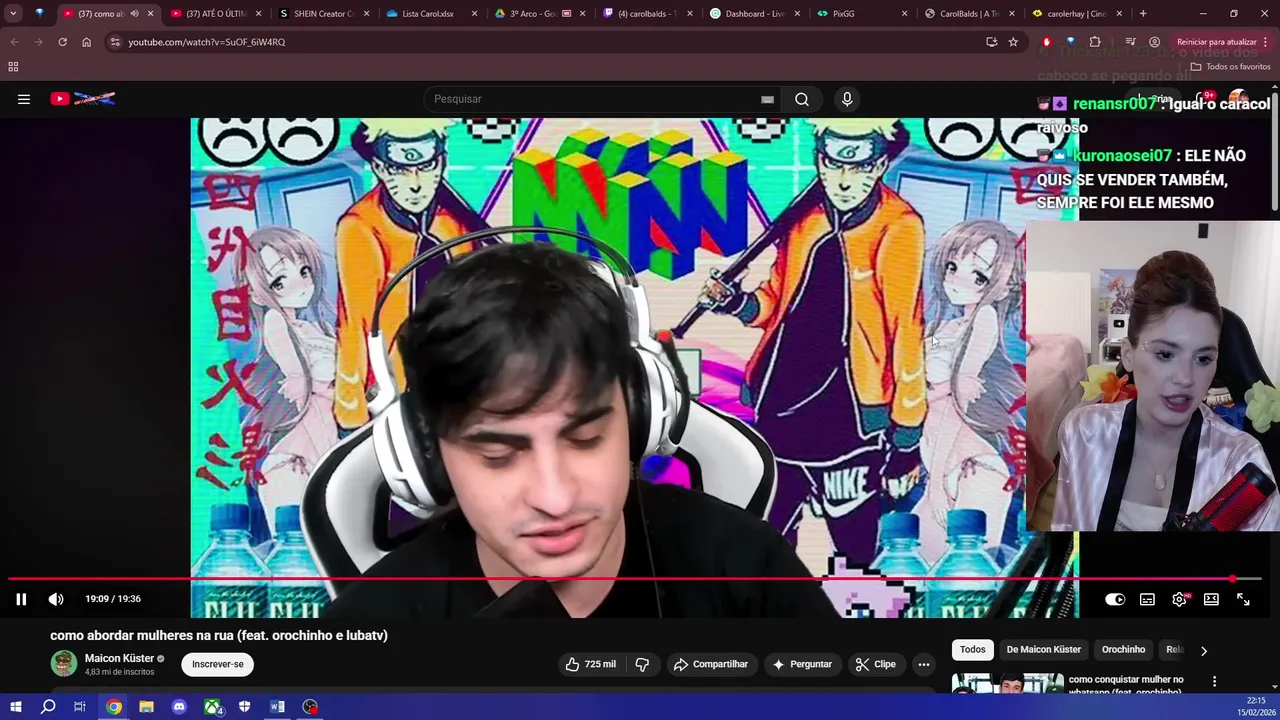
Task: Go to YouTube home via the logo
Action: click(x=83, y=98)
